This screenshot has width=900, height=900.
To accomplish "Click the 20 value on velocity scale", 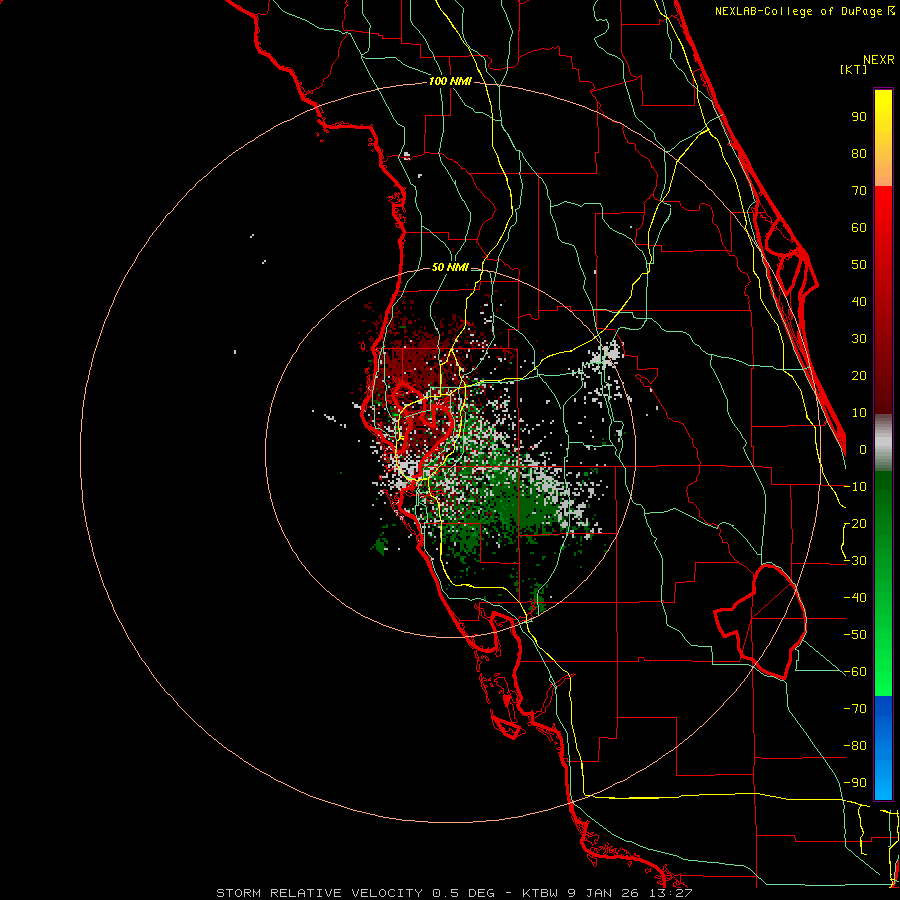I will point(859,376).
